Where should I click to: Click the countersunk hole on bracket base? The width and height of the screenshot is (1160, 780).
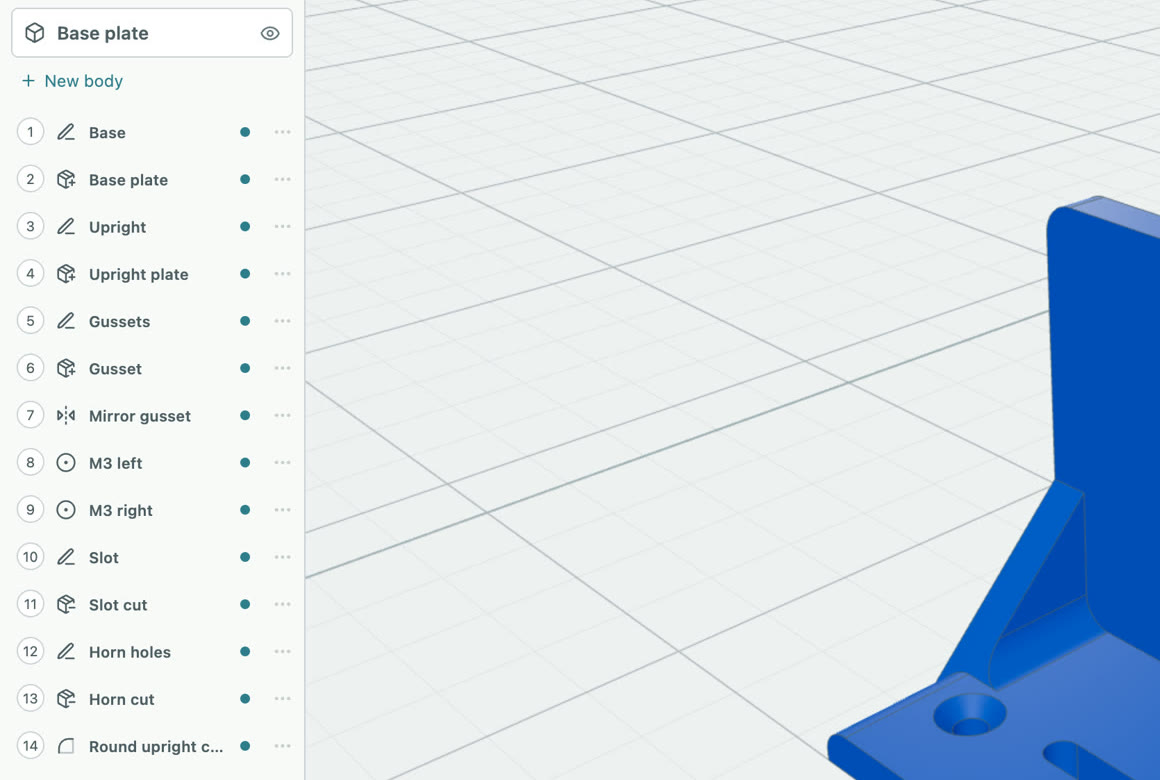tap(970, 716)
